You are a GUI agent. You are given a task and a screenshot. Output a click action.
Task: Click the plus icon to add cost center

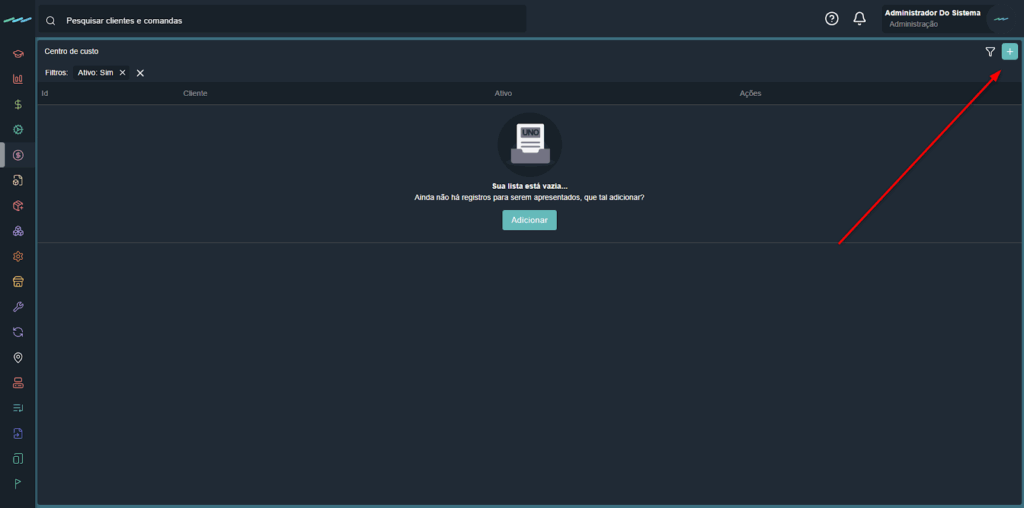click(1009, 52)
